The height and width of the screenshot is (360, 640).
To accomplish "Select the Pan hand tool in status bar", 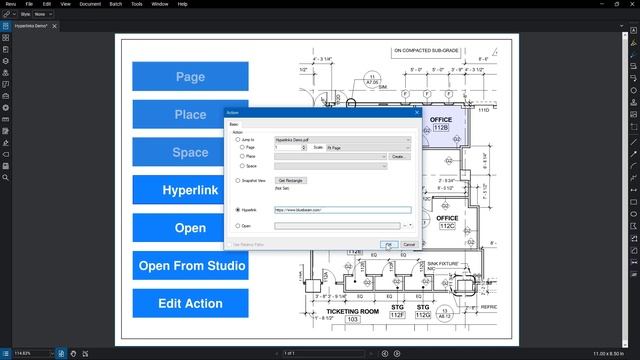I will tap(73, 353).
